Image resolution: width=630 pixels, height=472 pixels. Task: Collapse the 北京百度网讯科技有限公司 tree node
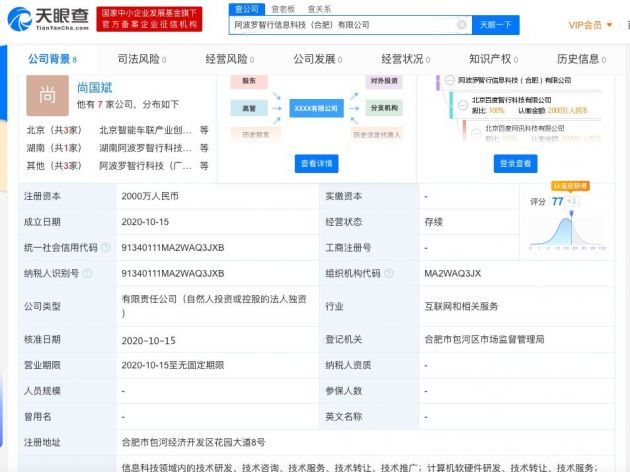(477, 133)
